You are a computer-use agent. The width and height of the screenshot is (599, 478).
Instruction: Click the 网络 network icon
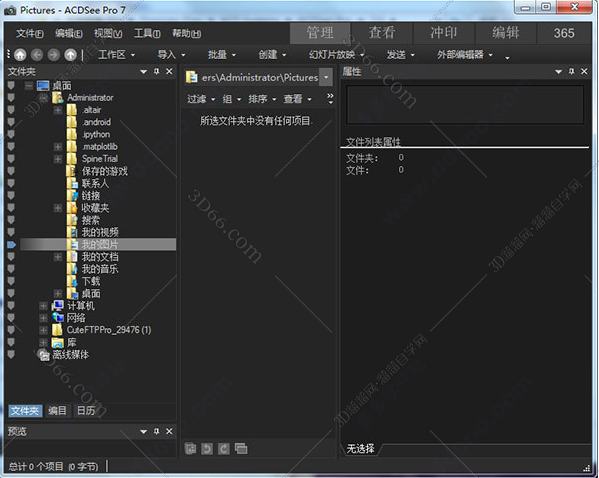click(58, 318)
